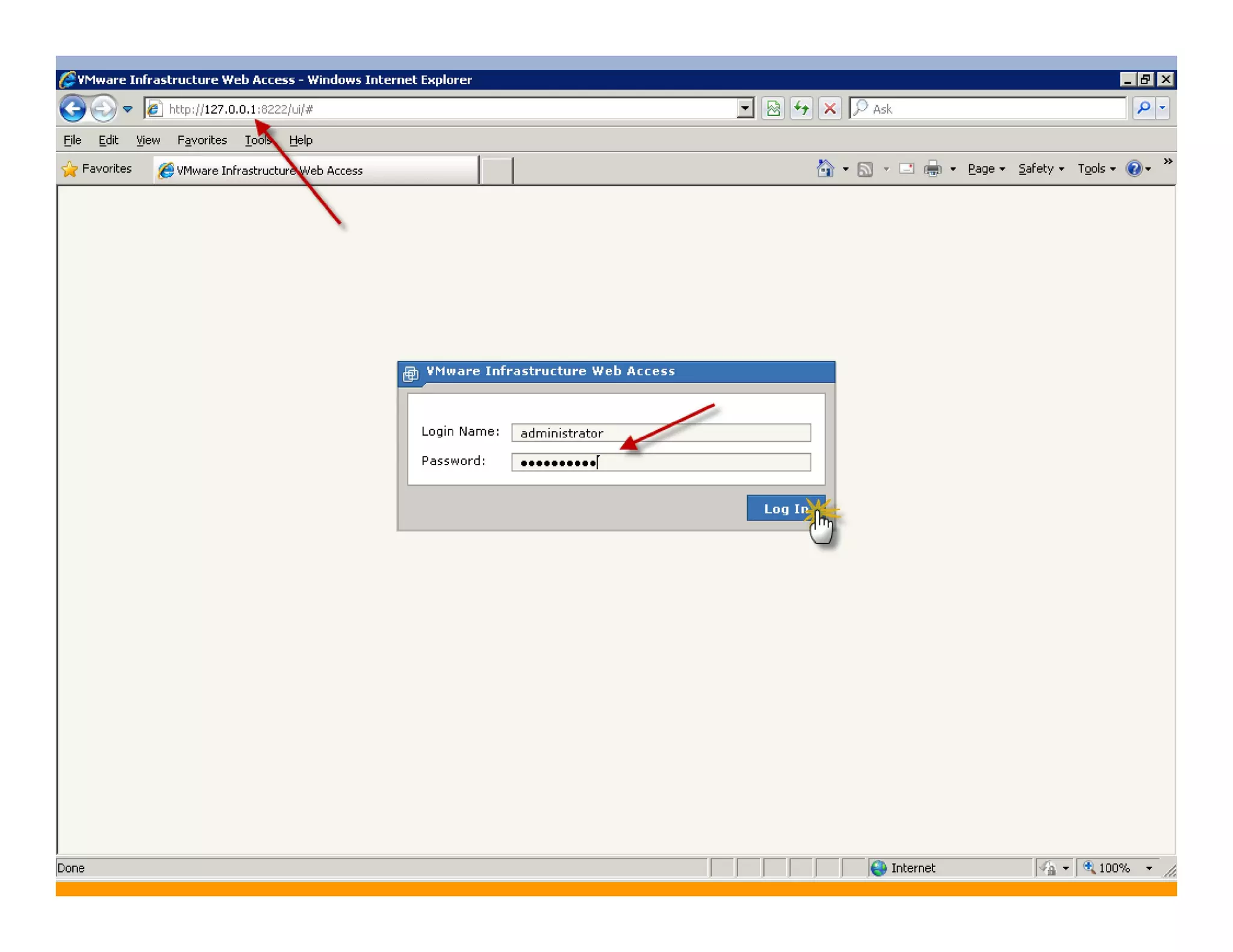Screen dimensions: 1233x952
Task: Click the Login Name input field
Action: point(660,433)
